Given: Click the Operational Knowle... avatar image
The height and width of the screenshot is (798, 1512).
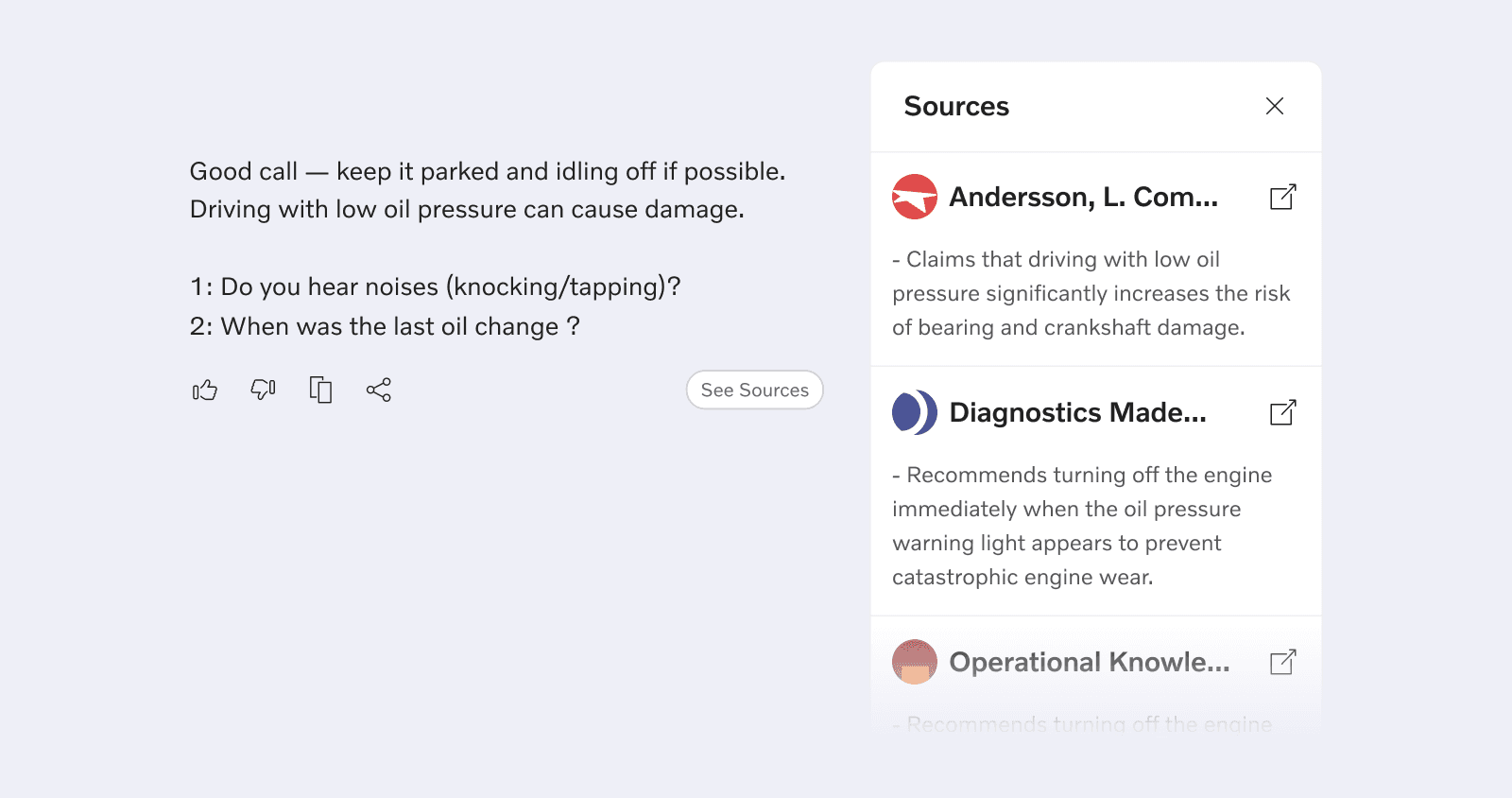Looking at the screenshot, I should point(915,662).
